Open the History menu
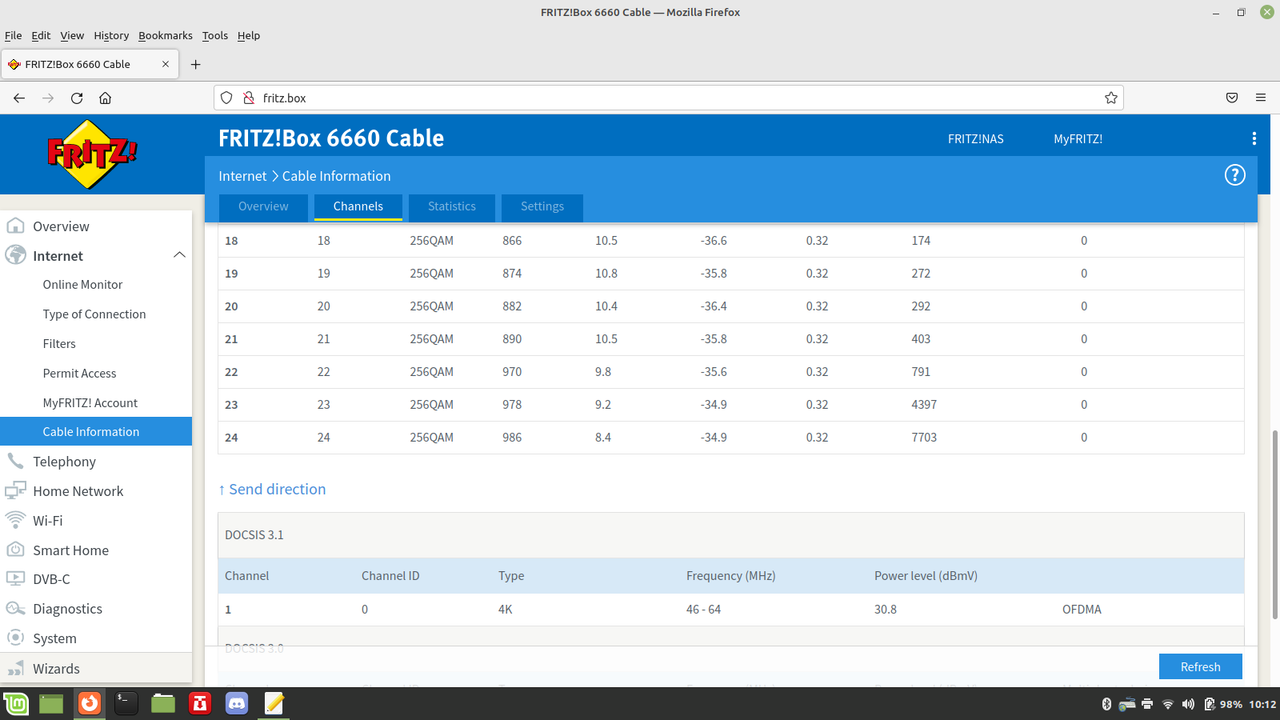 point(111,35)
